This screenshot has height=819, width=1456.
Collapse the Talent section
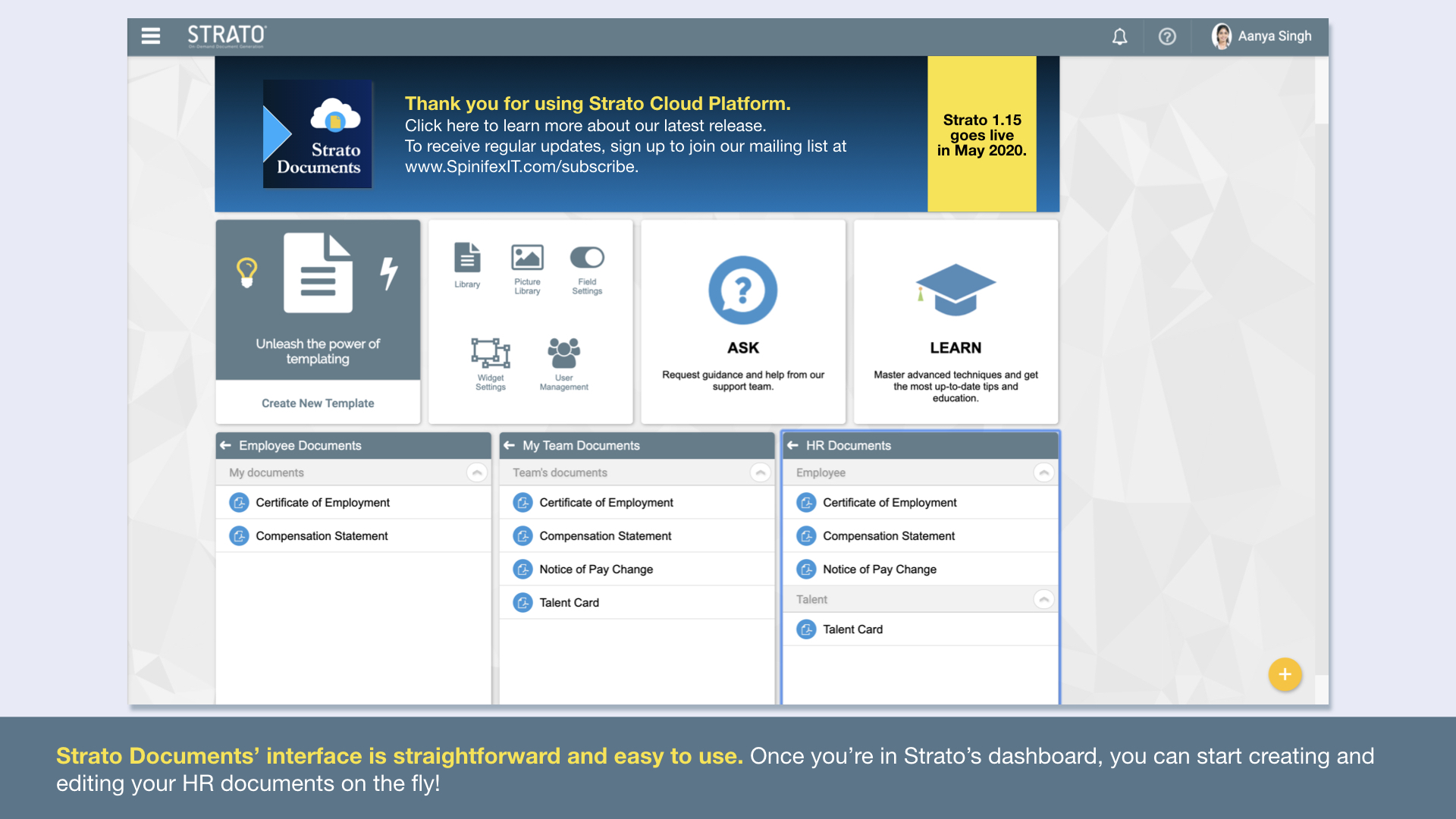(1043, 599)
